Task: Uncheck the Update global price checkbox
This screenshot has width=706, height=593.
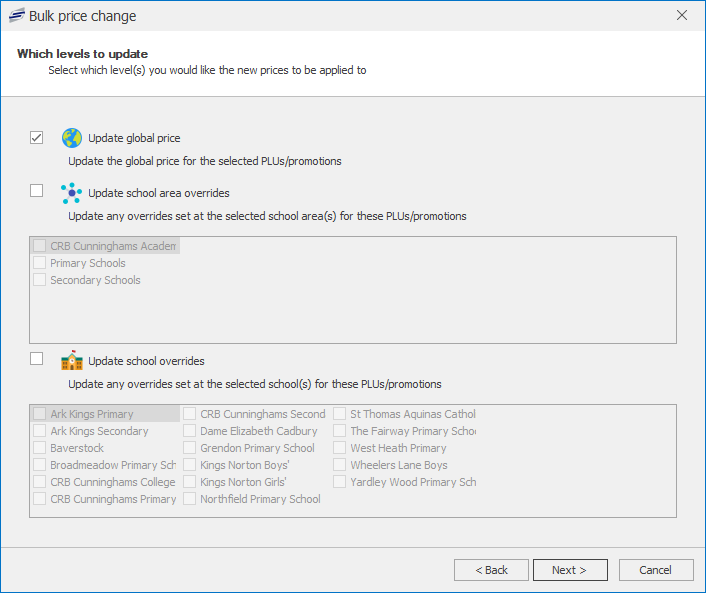Action: coord(37,138)
